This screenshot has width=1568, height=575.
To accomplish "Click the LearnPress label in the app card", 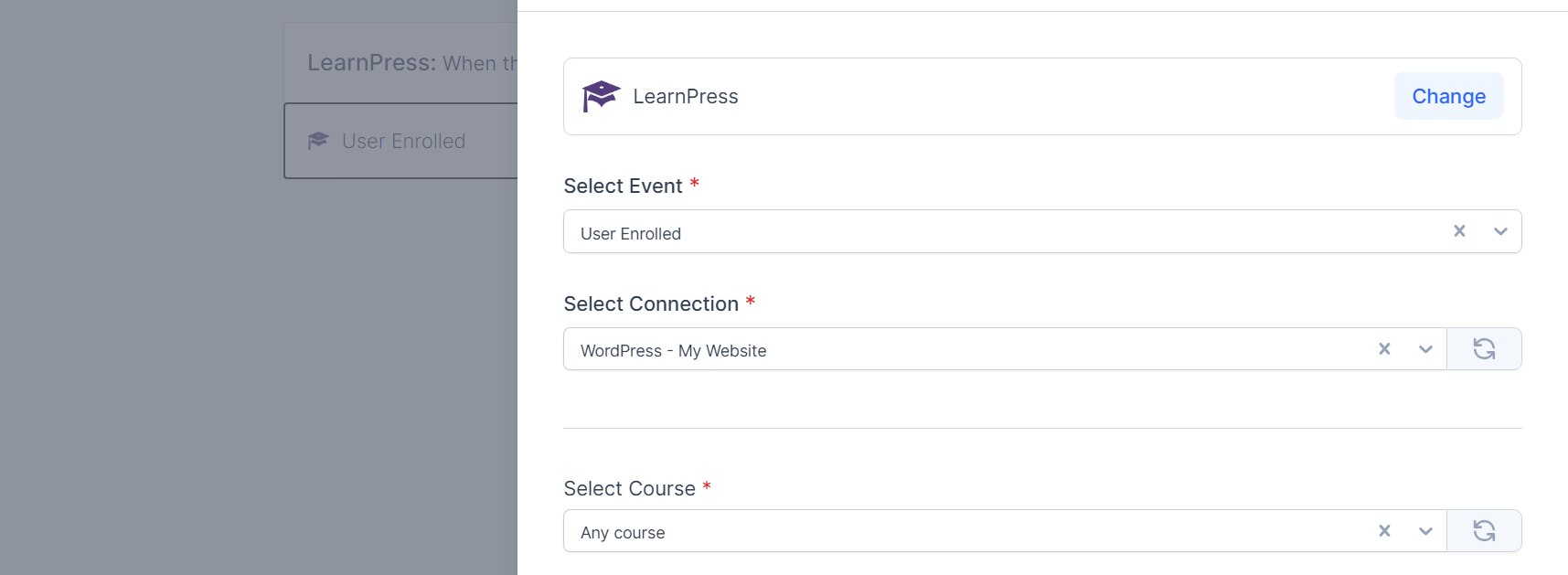I will [687, 96].
